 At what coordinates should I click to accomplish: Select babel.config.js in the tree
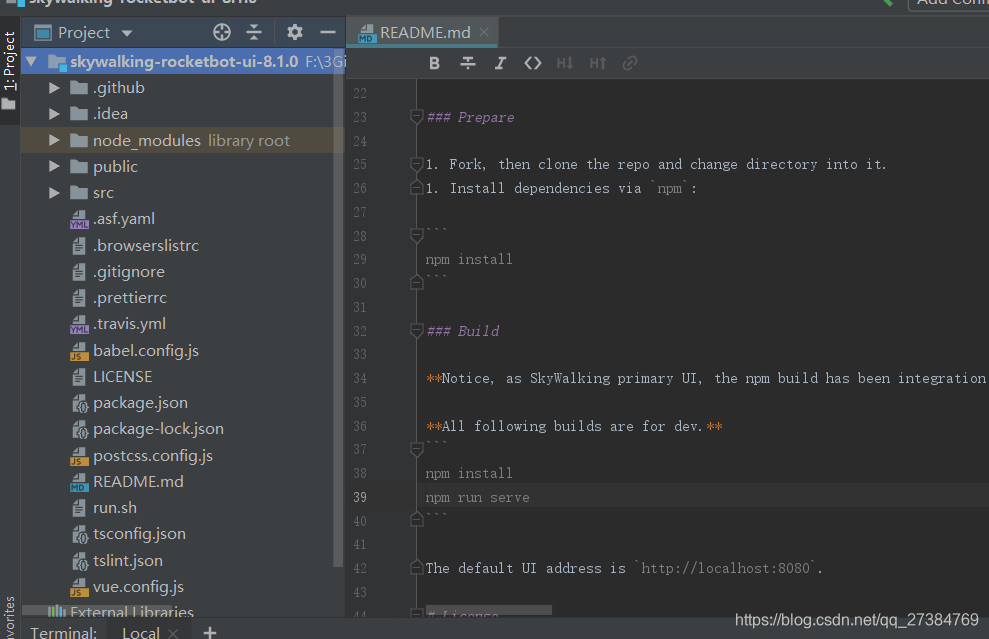point(146,351)
